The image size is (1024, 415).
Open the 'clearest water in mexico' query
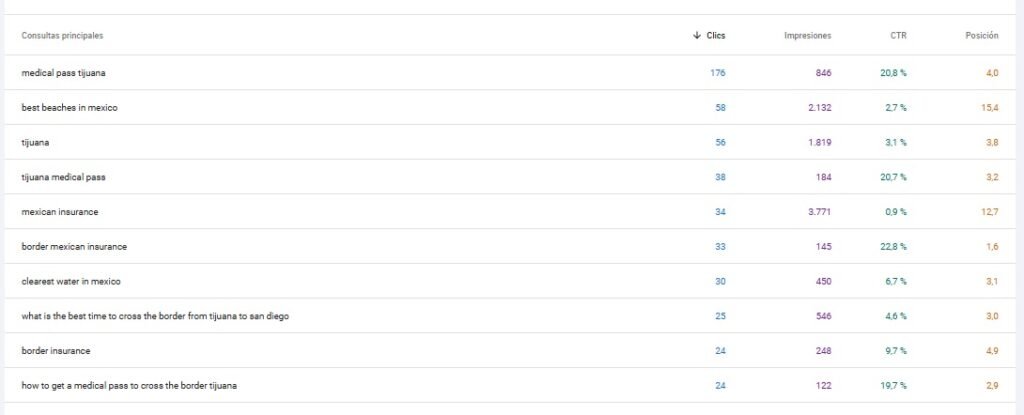click(511, 281)
